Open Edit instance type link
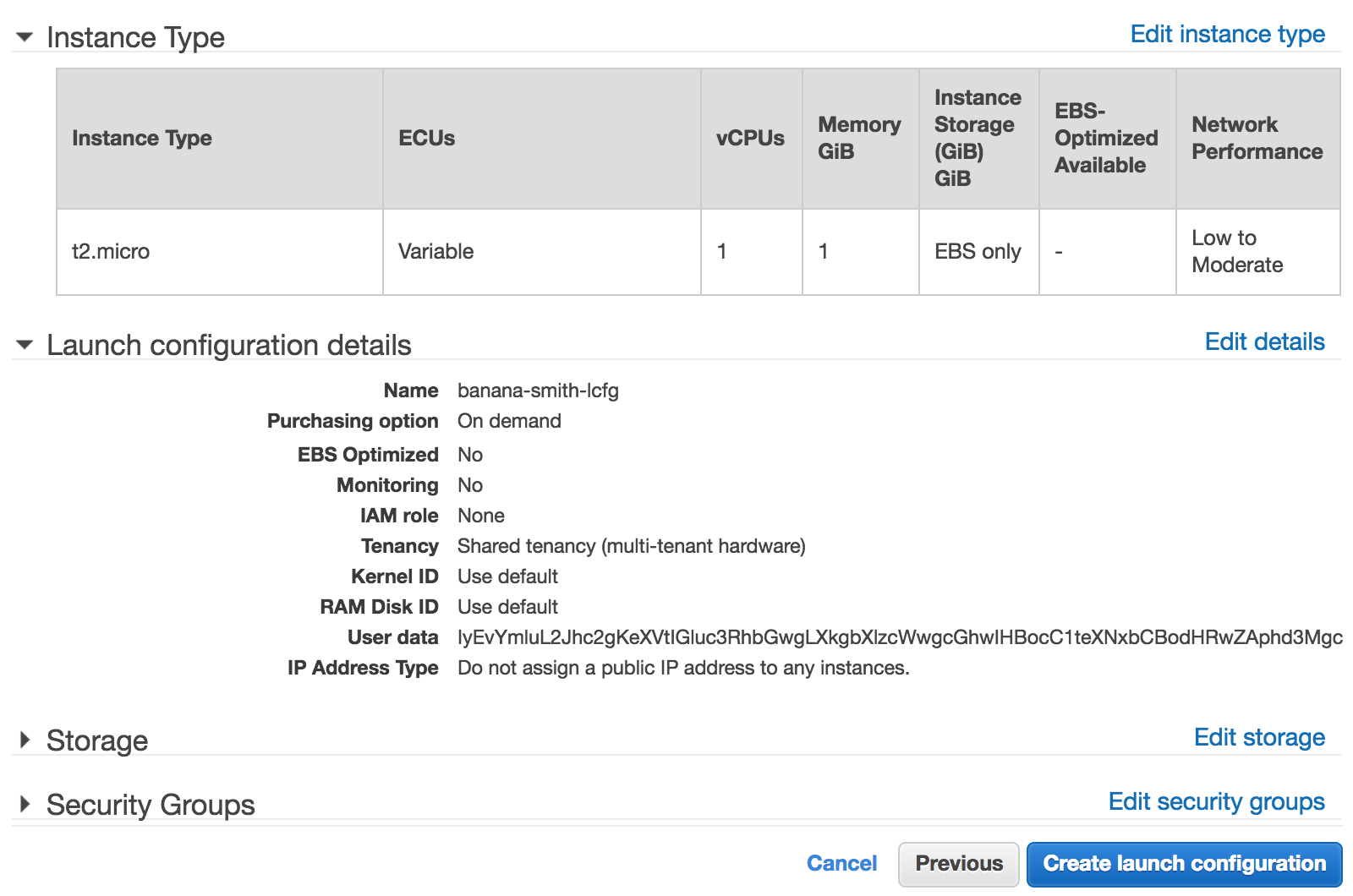The image size is (1353, 896). point(1227,34)
